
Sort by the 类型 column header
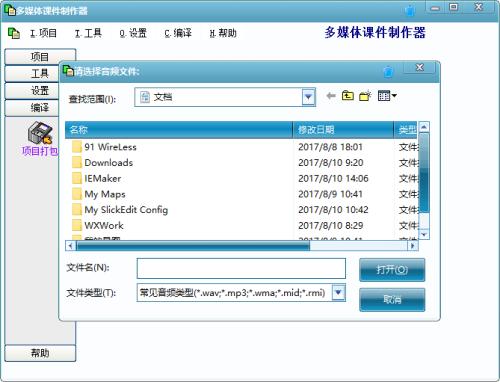click(406, 130)
